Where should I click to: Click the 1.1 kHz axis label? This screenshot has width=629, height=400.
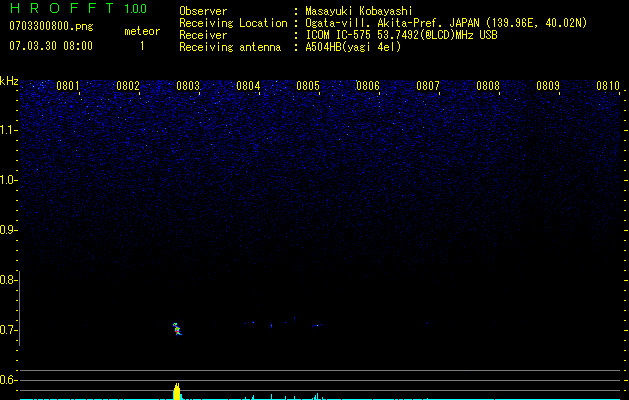point(8,130)
